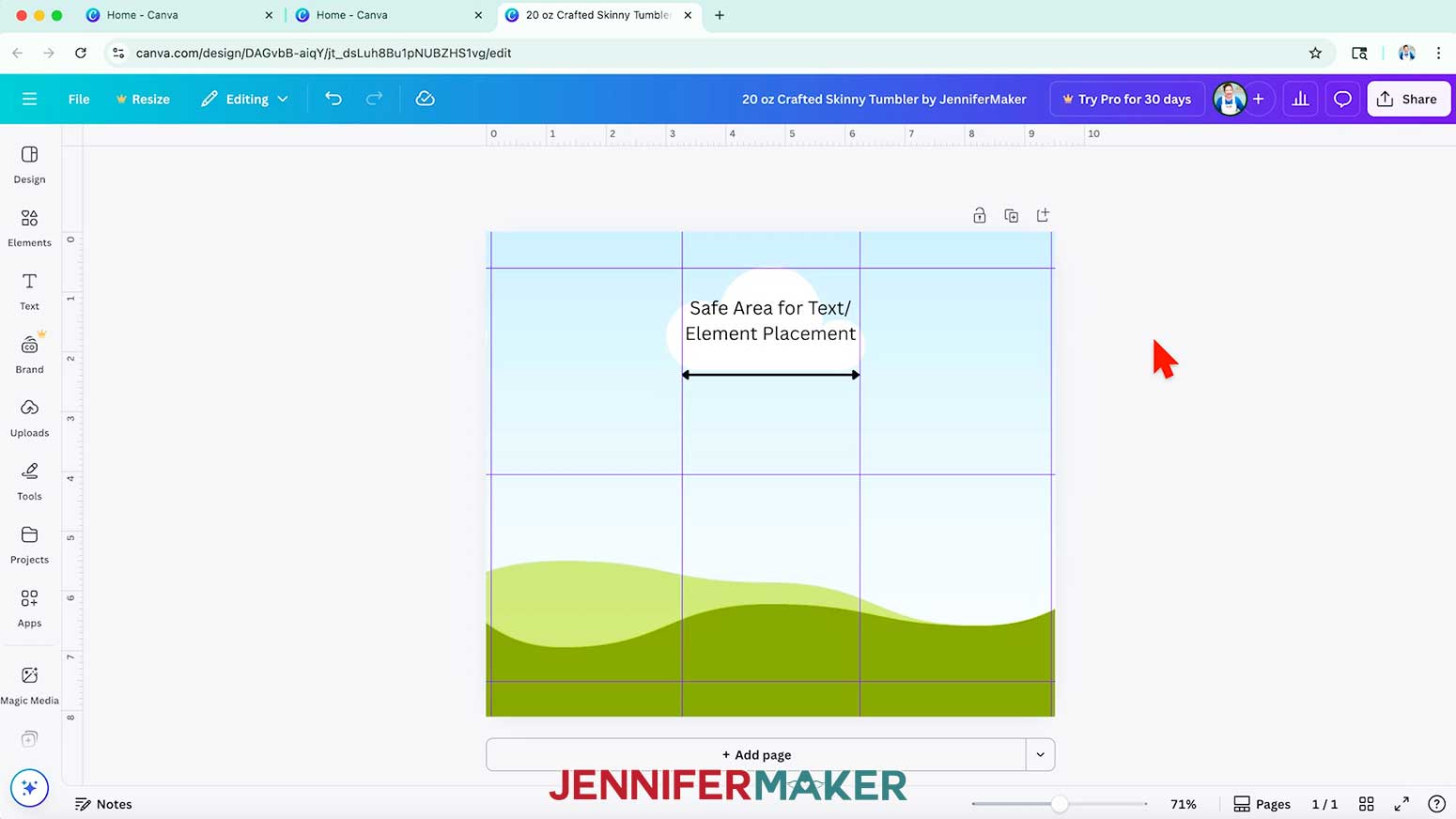Open the tab search side panel icon

1359,53
